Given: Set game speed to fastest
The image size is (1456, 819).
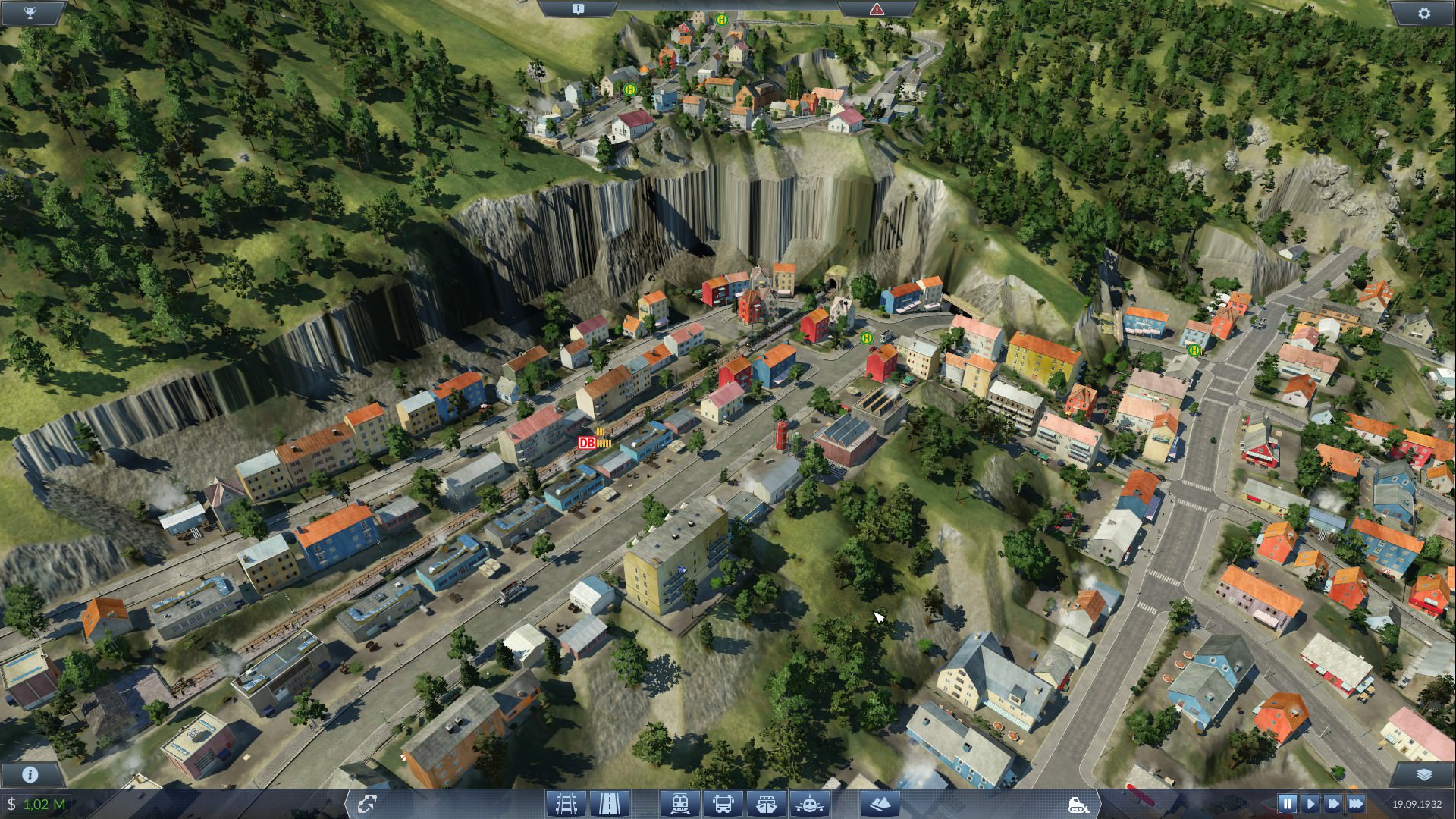Looking at the screenshot, I should point(1356,803).
